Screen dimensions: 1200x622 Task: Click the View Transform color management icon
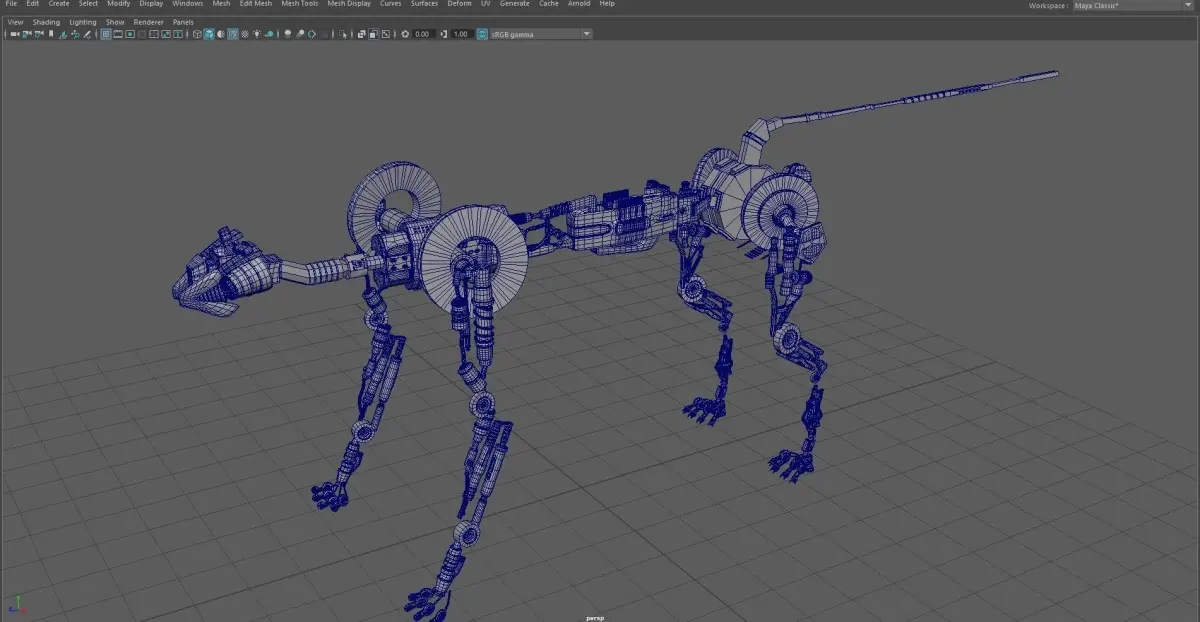tap(482, 34)
